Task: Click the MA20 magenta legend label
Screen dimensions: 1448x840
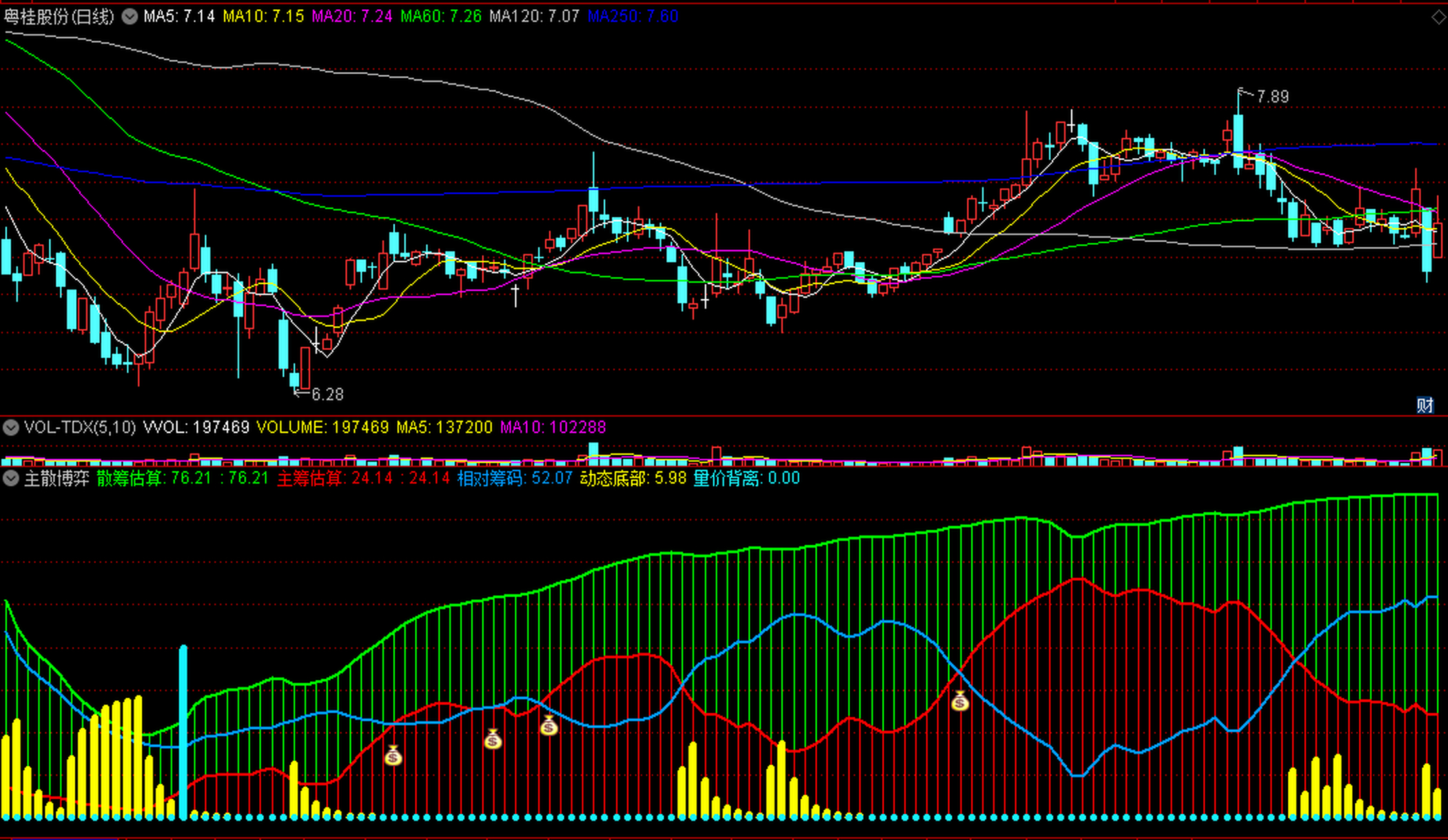Action: click(352, 16)
